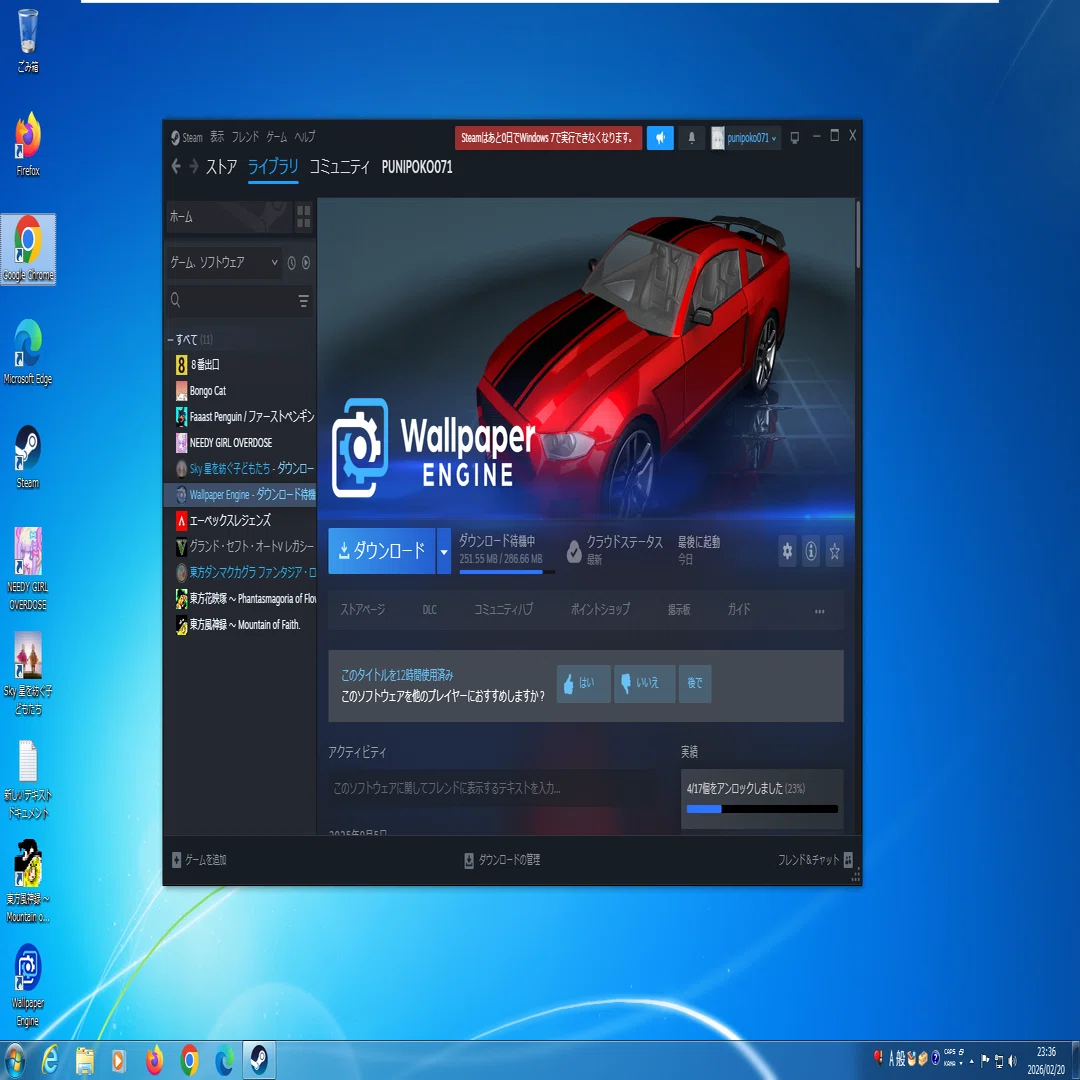Click thumbs-down いいえ button

(644, 683)
